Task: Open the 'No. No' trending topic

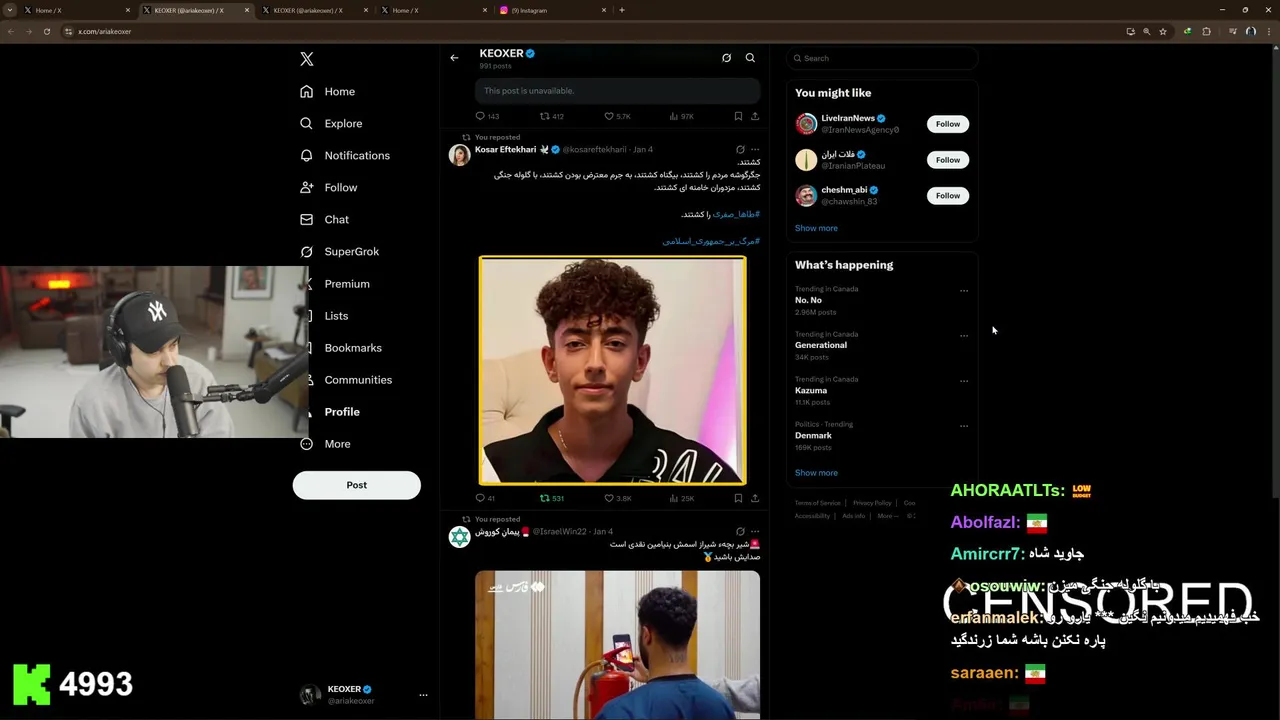Action: pos(881,300)
